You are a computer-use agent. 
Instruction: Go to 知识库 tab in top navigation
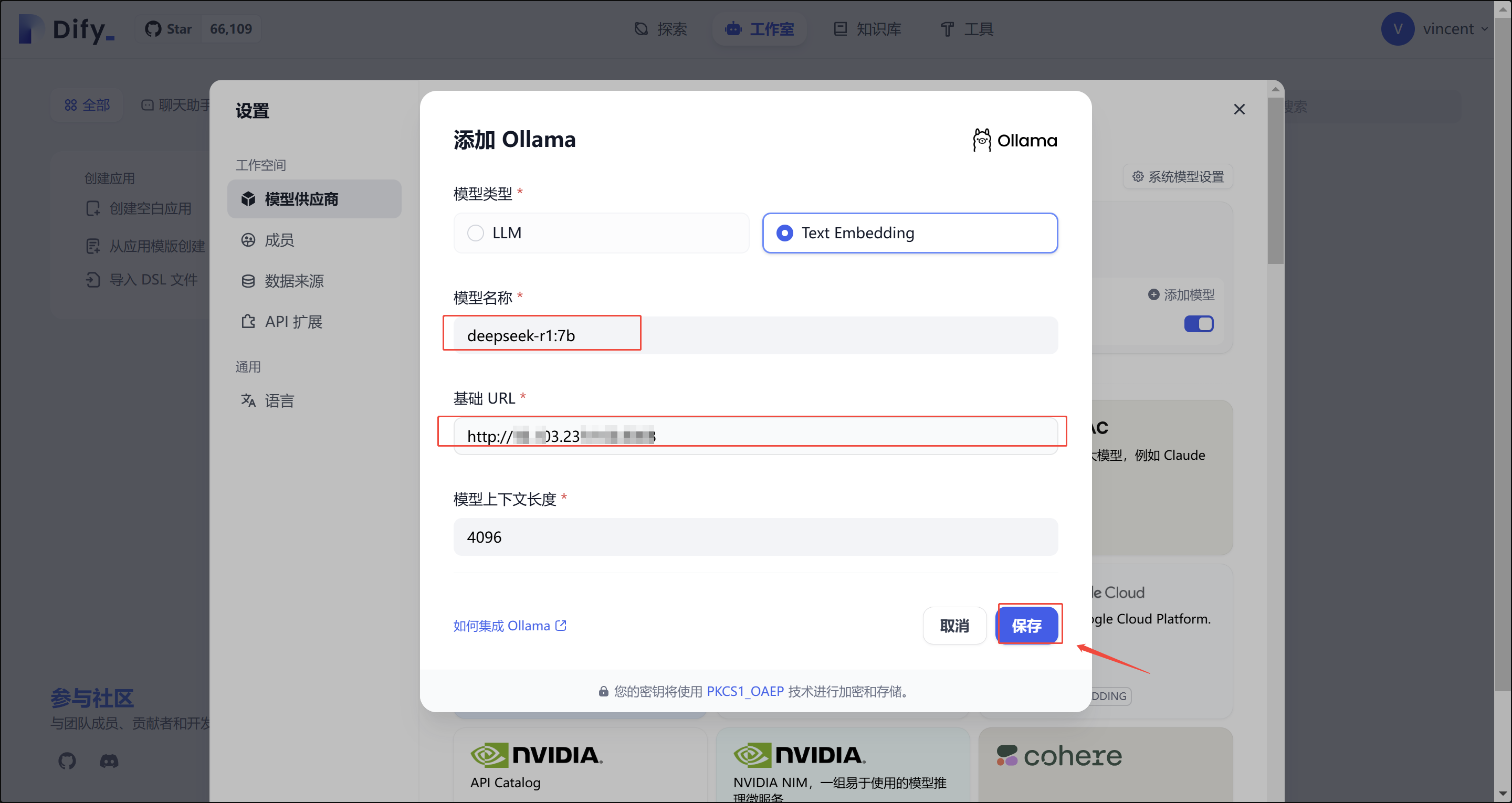click(x=867, y=29)
